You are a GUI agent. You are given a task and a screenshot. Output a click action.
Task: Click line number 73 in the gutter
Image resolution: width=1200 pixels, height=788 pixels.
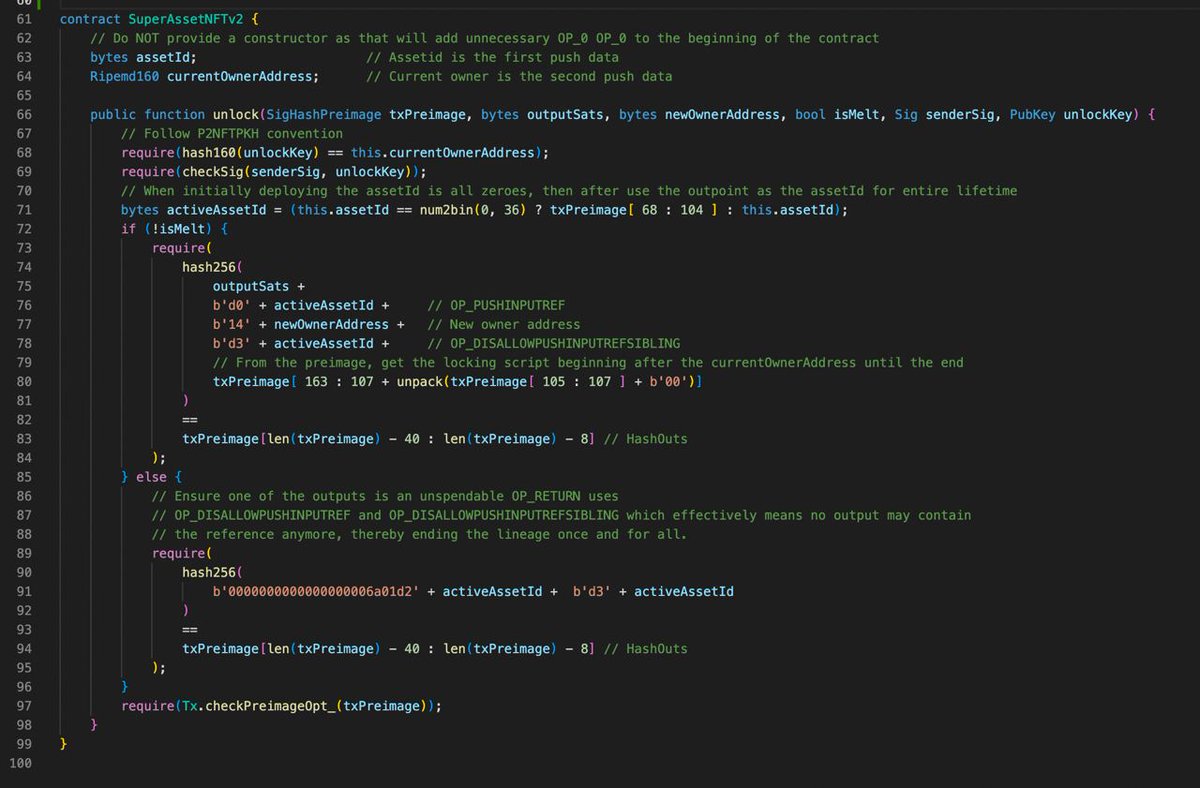[25, 248]
